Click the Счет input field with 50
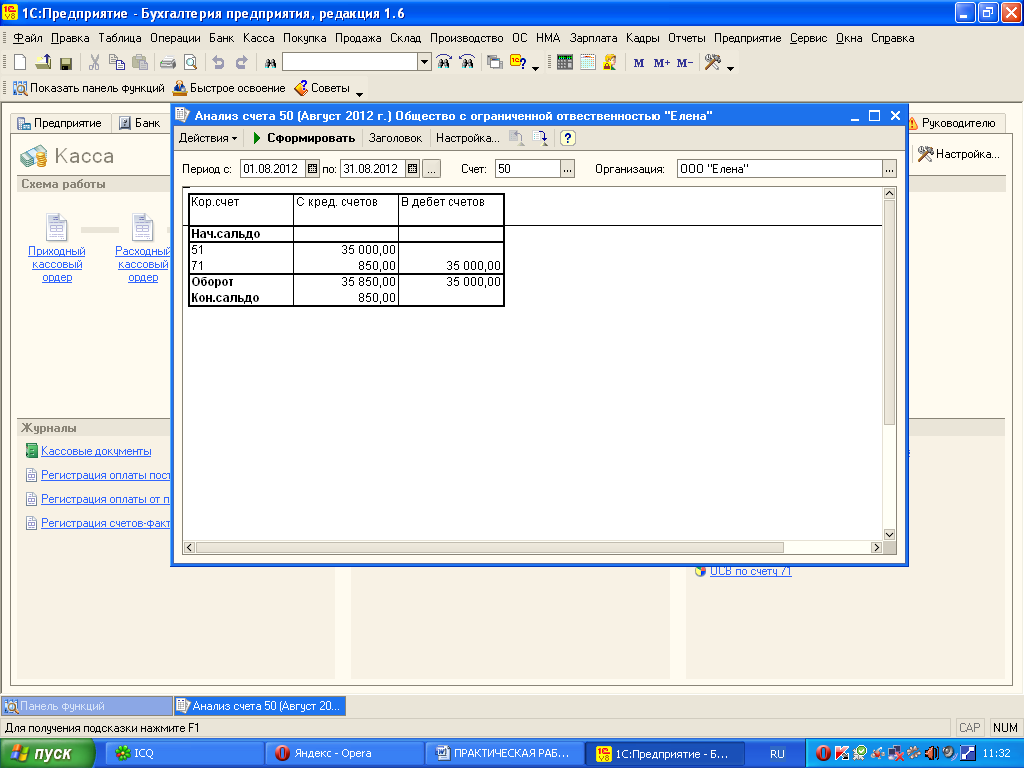The width and height of the screenshot is (1024, 768). tap(528, 168)
